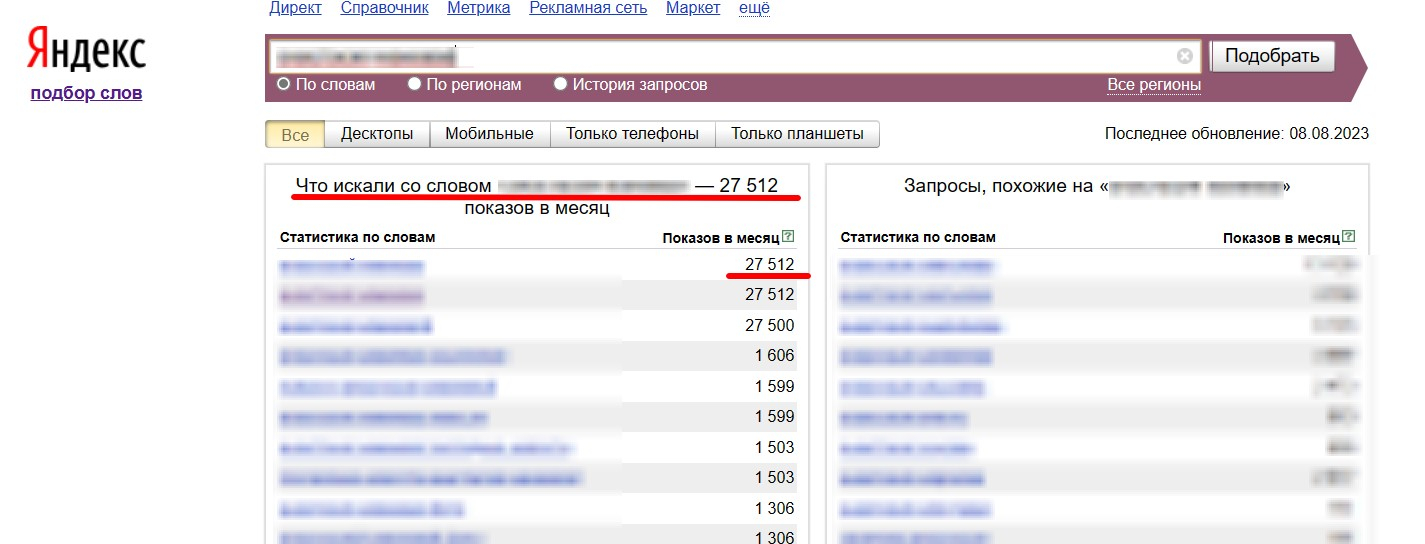Select the История запросов radio button
Screen dimensions: 1425x544
coord(561,85)
